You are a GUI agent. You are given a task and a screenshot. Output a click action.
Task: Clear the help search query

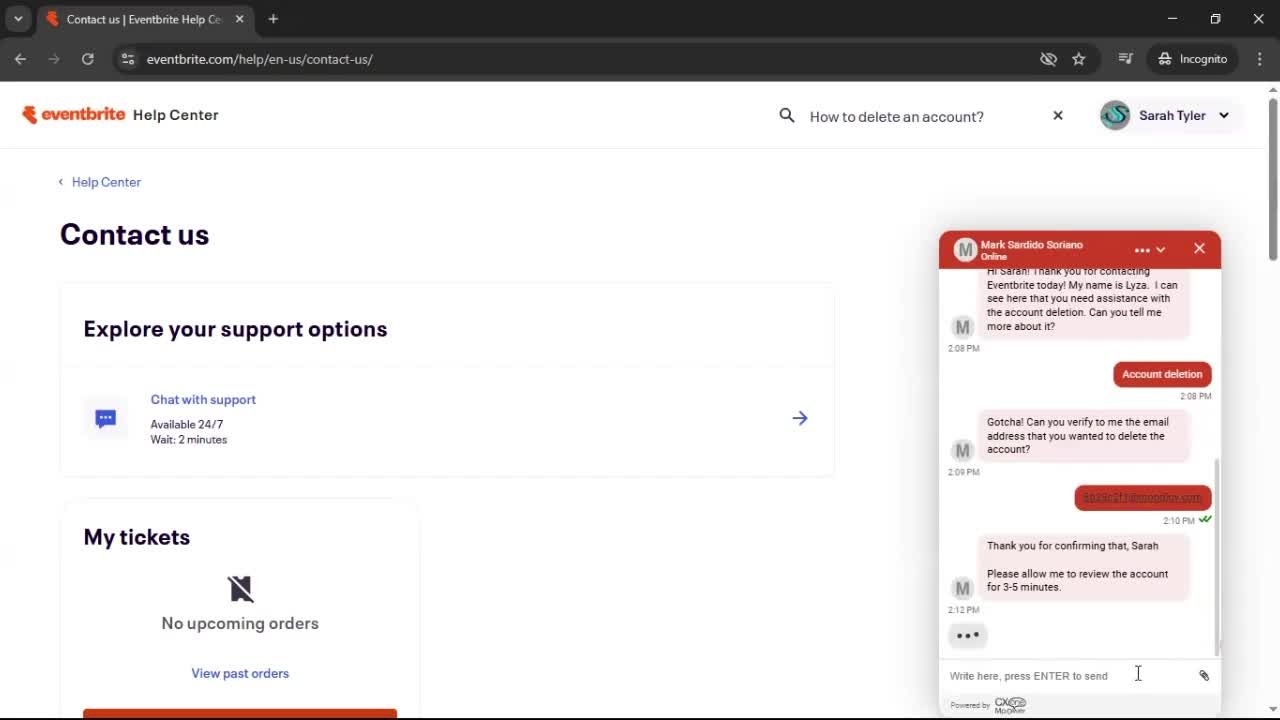point(1058,115)
